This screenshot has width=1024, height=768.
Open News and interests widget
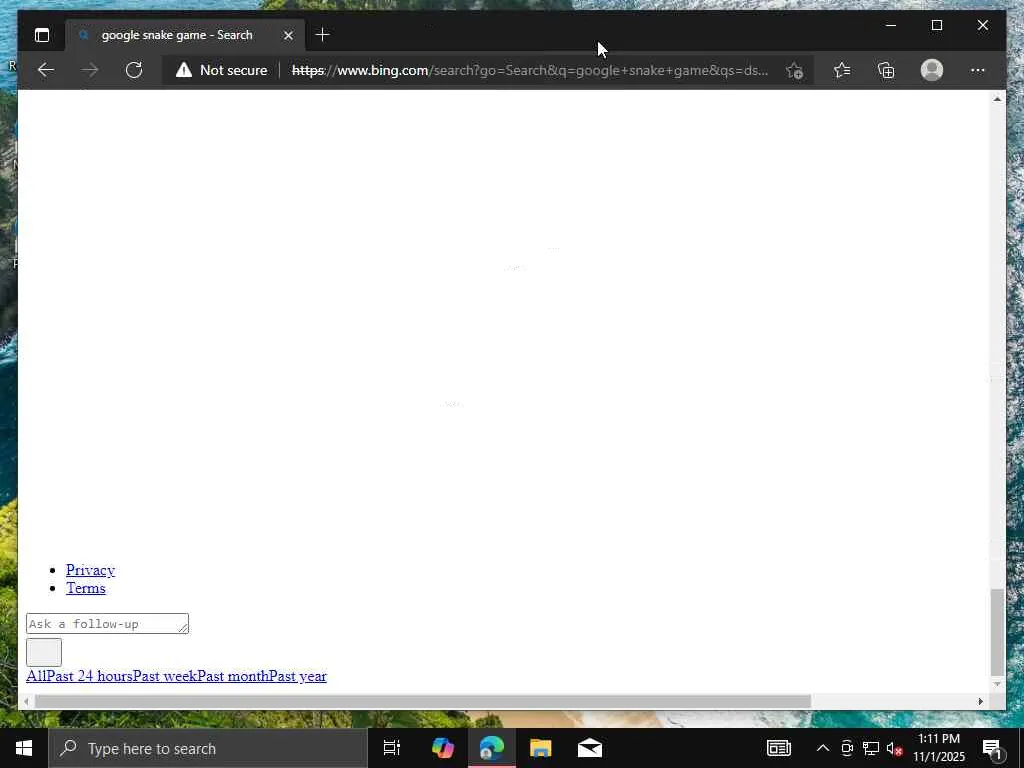[778, 748]
